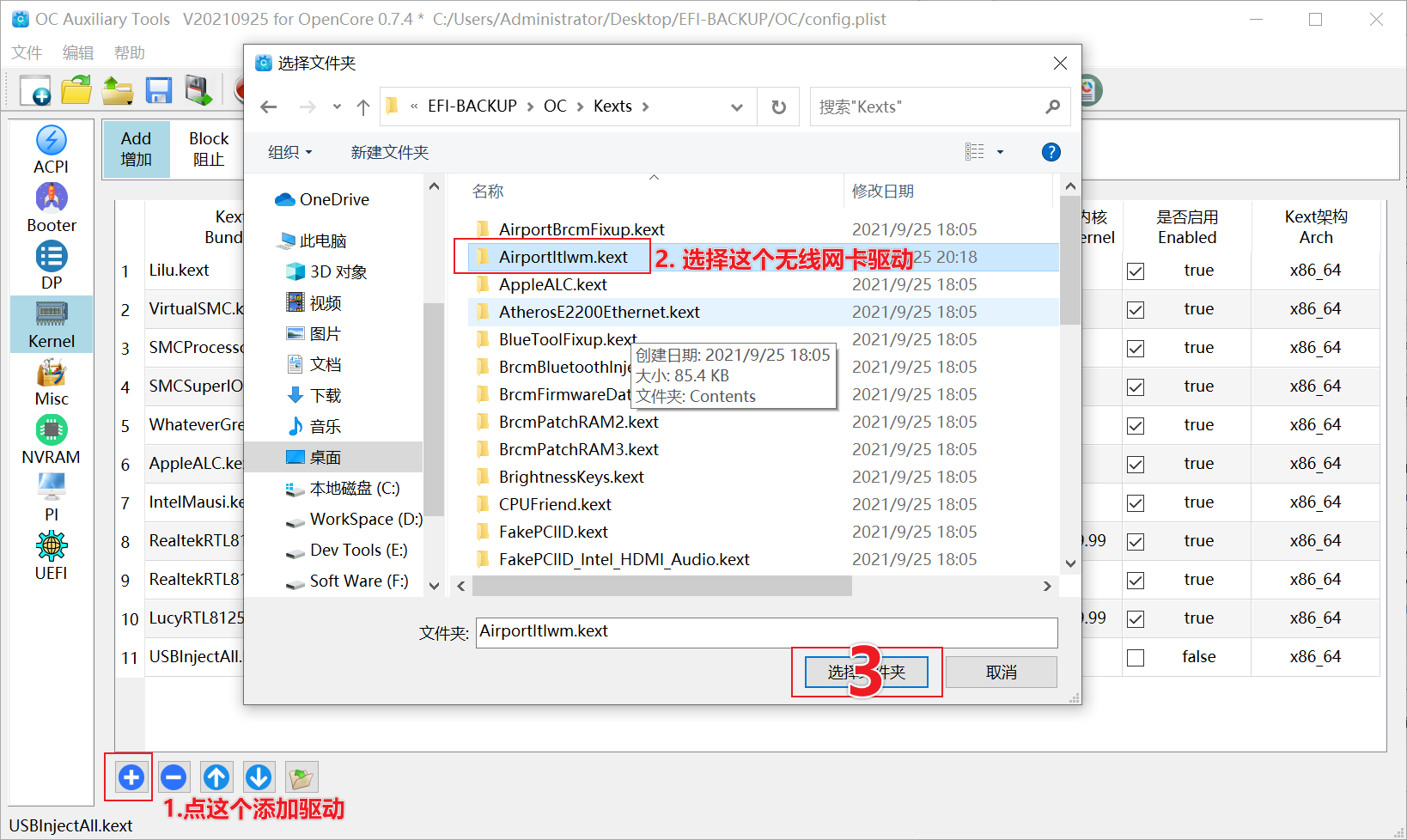This screenshot has width=1407, height=840.
Task: Click the EFI-BACKUP breadcrumb
Action: [472, 107]
